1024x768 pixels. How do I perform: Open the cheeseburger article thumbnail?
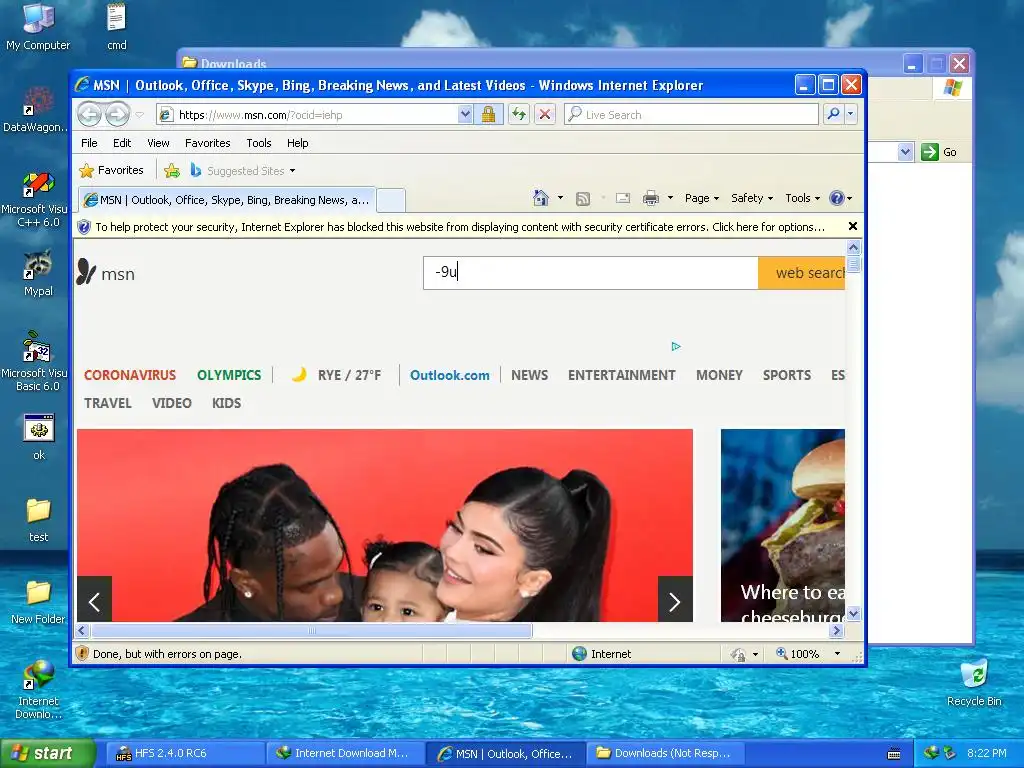pyautogui.click(x=783, y=525)
